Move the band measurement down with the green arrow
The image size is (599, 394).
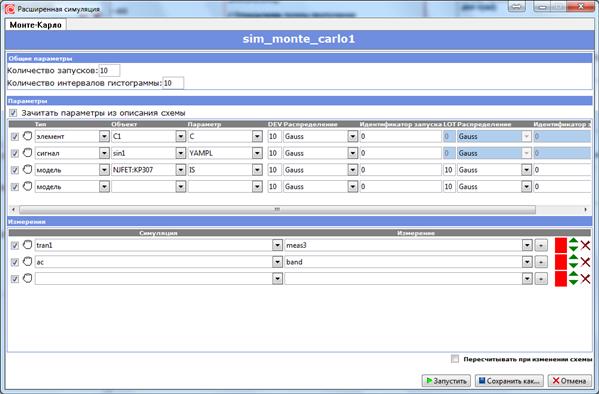573,266
